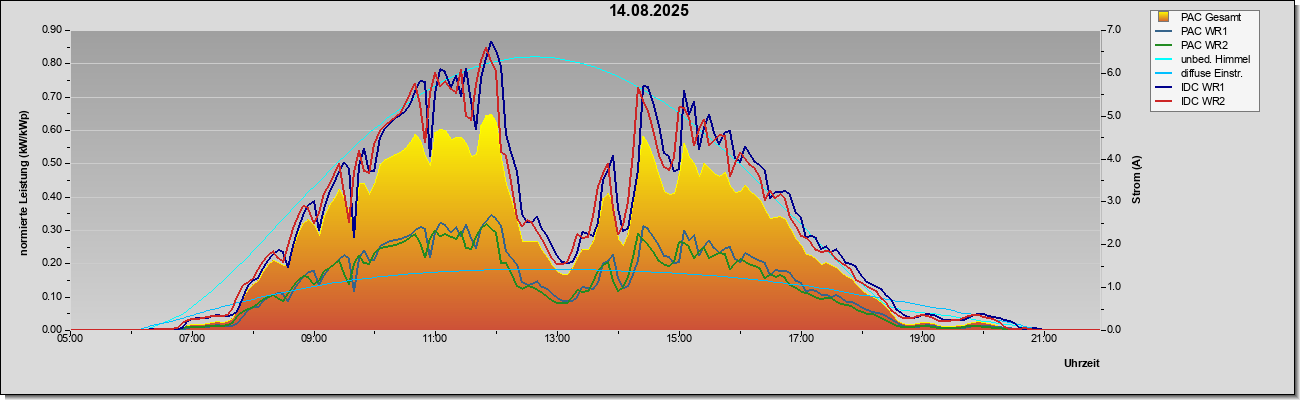
Task: Click the unbed. Himmel legend entry
Action: click(1204, 59)
